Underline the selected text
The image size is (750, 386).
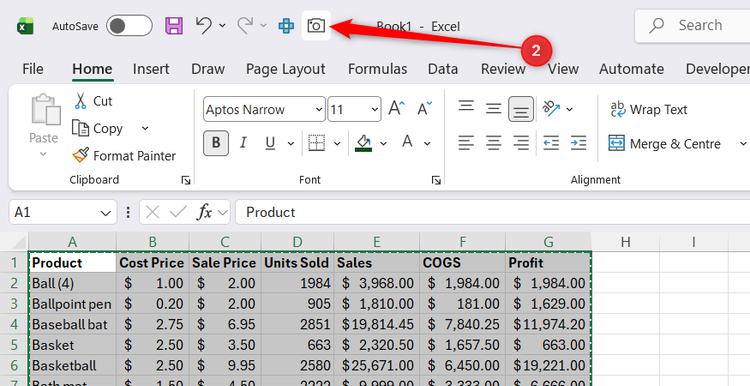click(x=270, y=143)
